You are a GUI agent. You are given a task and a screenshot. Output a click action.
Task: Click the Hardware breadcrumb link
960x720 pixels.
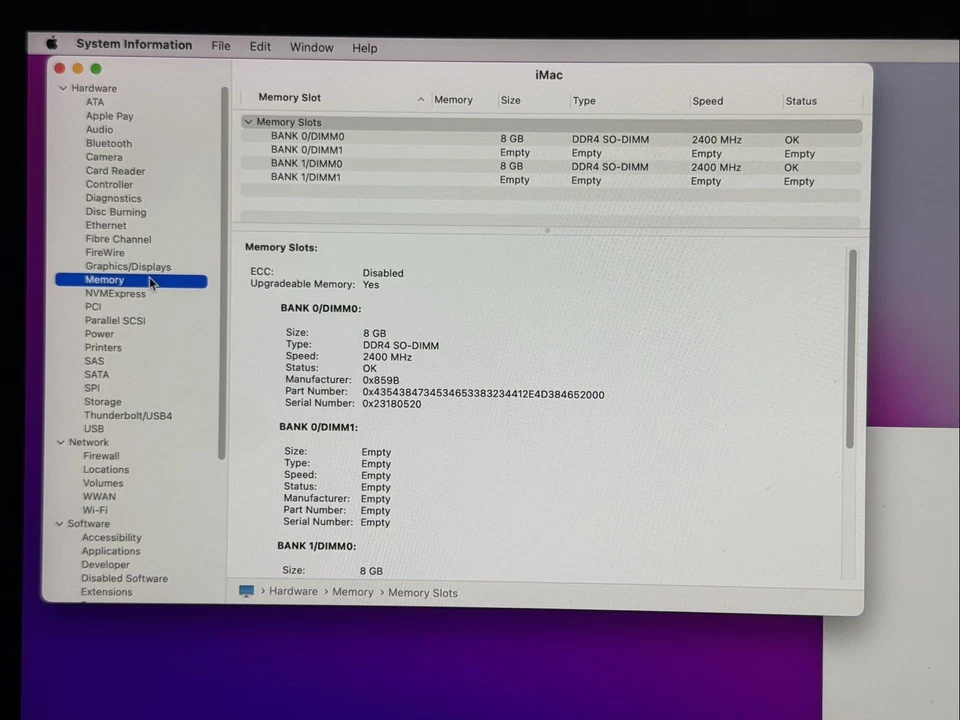(x=293, y=592)
